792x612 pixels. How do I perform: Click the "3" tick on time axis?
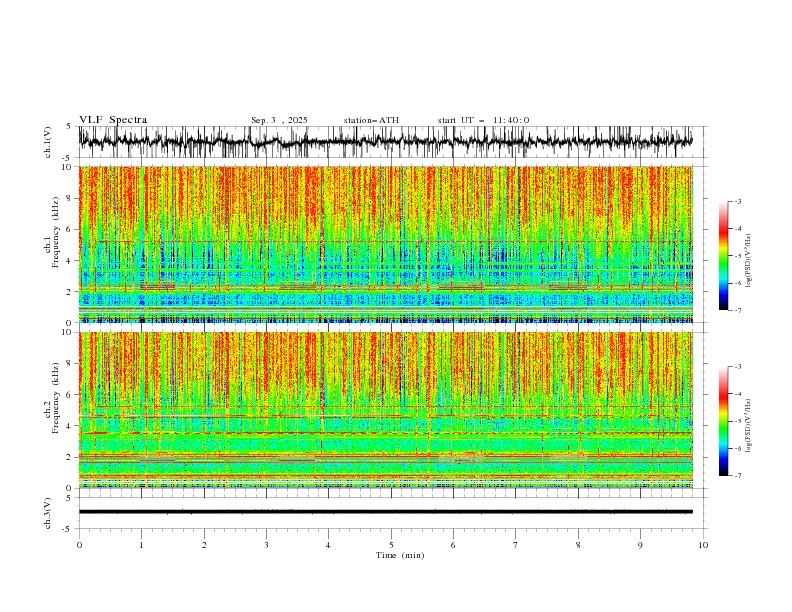266,545
